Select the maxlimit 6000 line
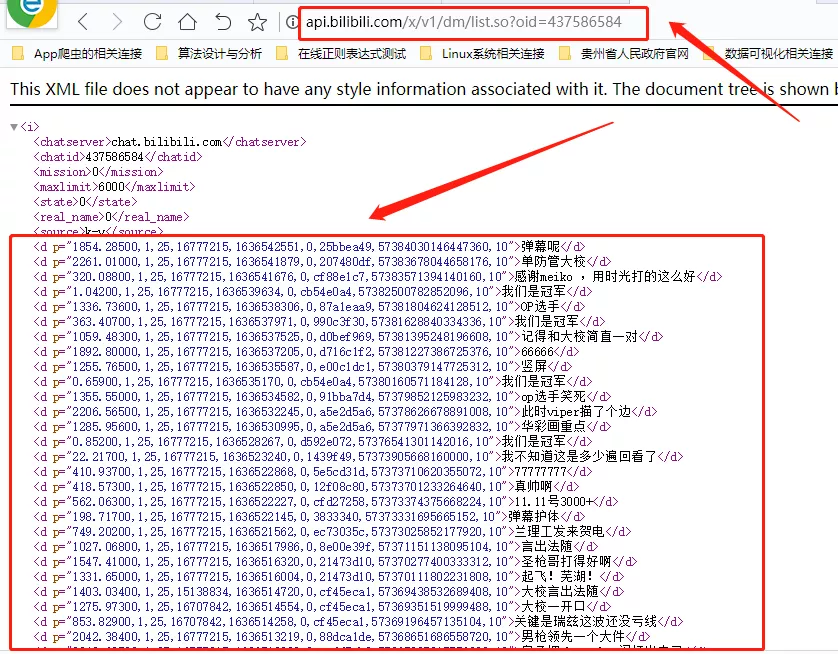The width and height of the screenshot is (838, 654). pyautogui.click(x=114, y=187)
